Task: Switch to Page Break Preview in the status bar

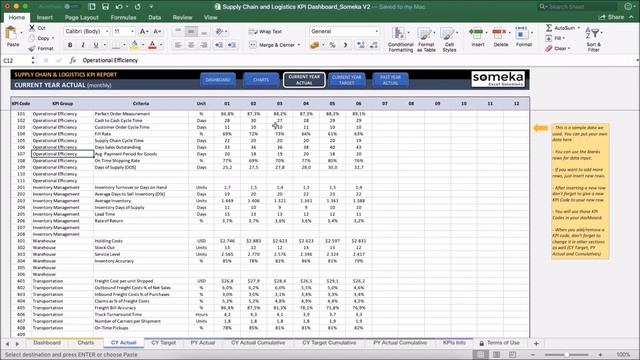Action: pyautogui.click(x=512, y=354)
